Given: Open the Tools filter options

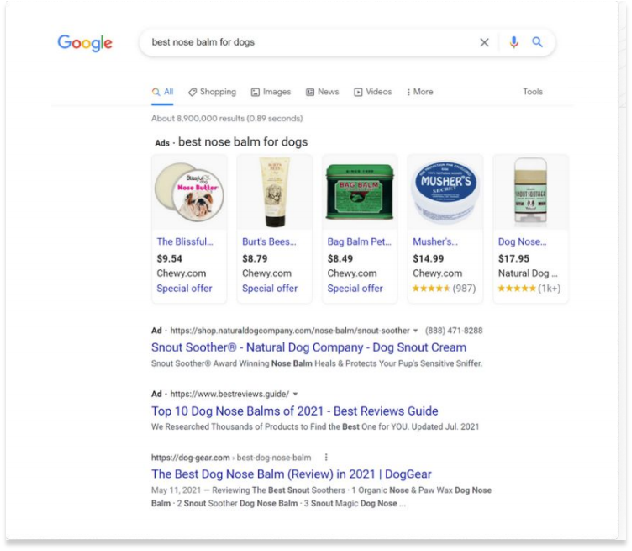Looking at the screenshot, I should 533,92.
